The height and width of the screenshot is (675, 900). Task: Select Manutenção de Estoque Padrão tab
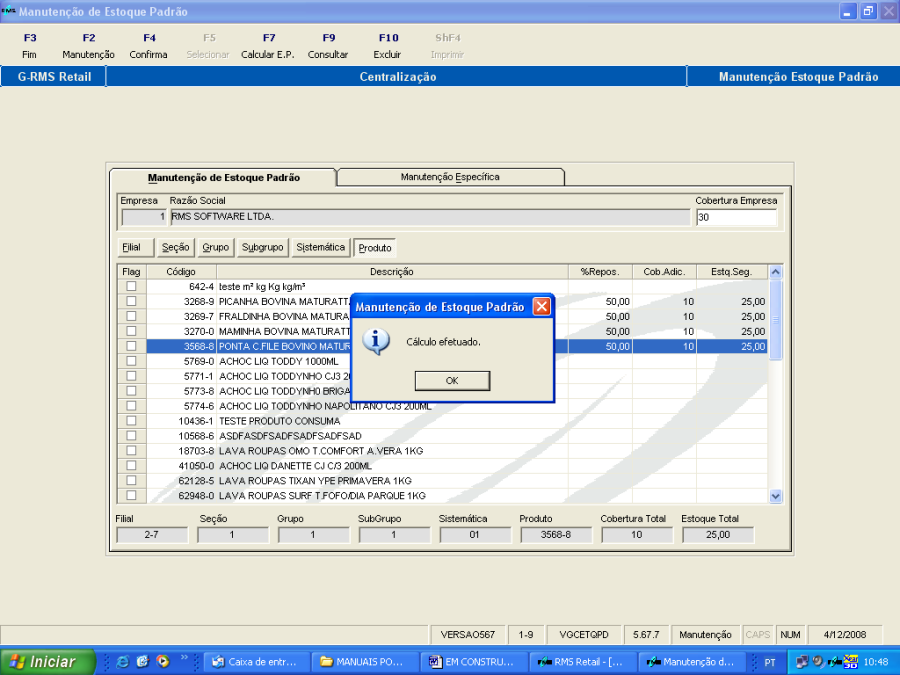pos(223,177)
